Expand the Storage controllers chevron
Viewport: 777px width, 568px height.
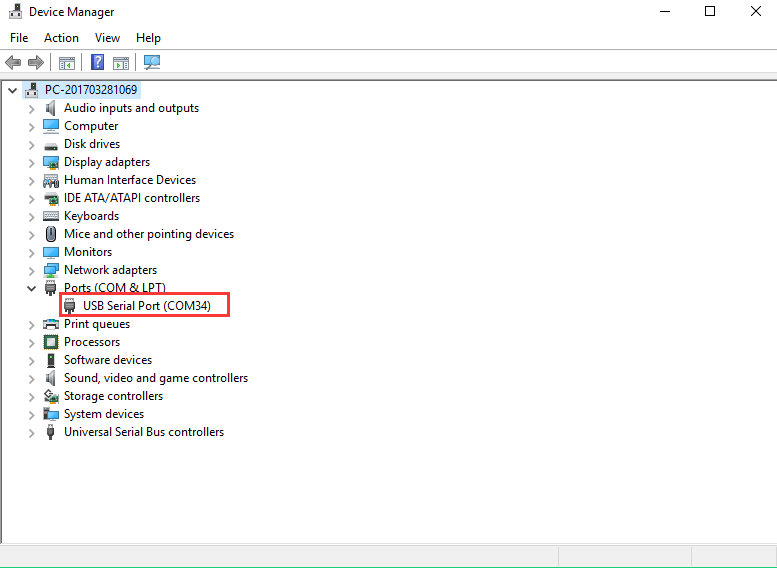tap(32, 397)
